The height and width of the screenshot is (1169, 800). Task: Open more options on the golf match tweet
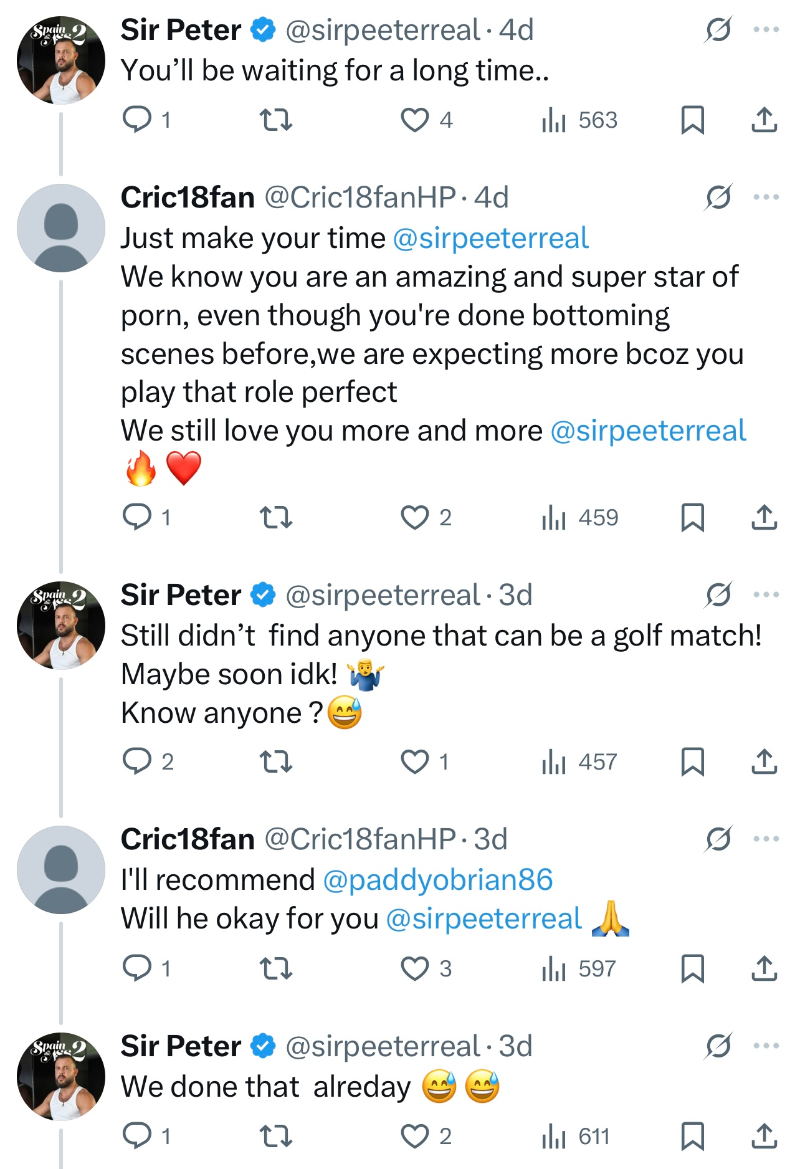[x=766, y=595]
